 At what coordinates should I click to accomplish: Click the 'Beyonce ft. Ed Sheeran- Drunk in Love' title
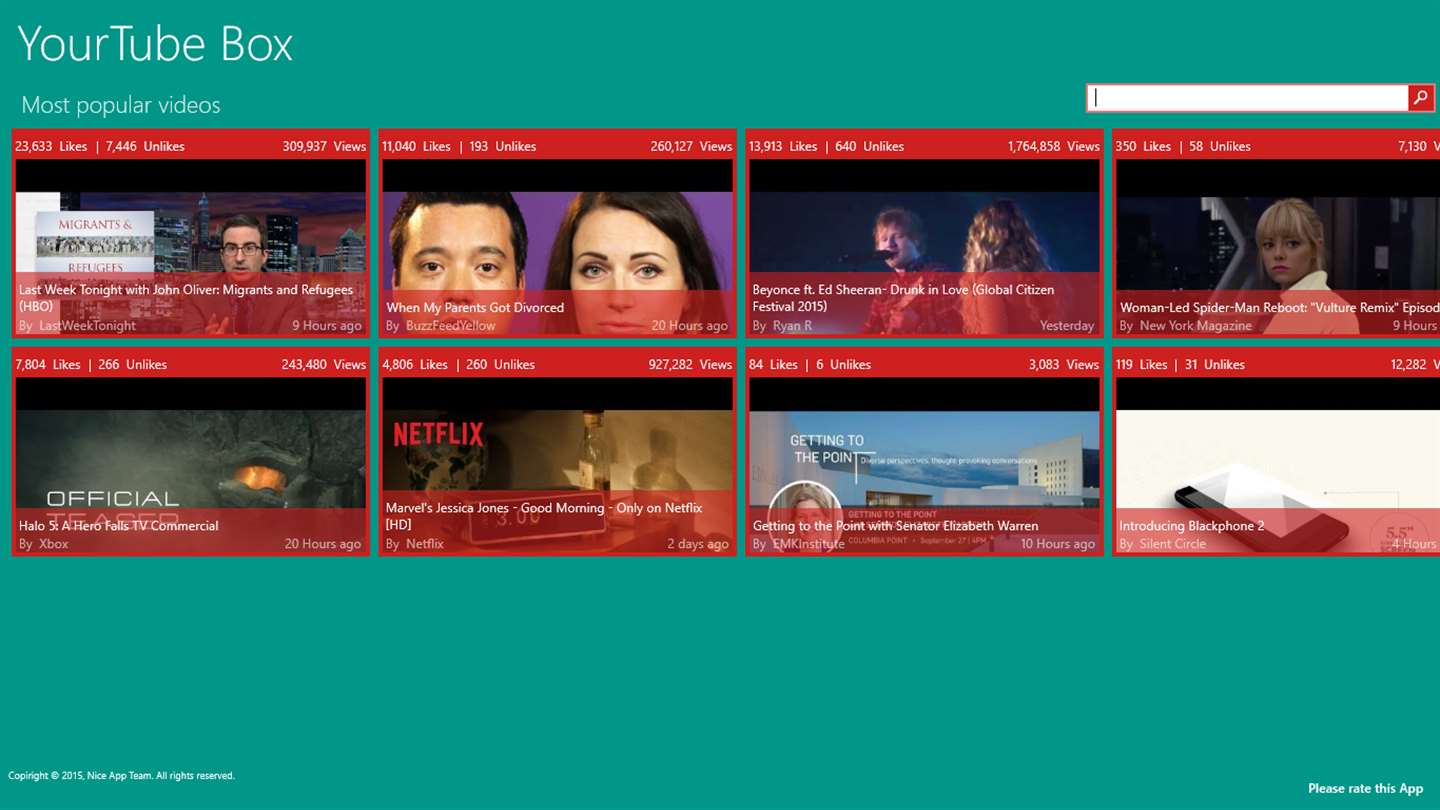coord(903,298)
